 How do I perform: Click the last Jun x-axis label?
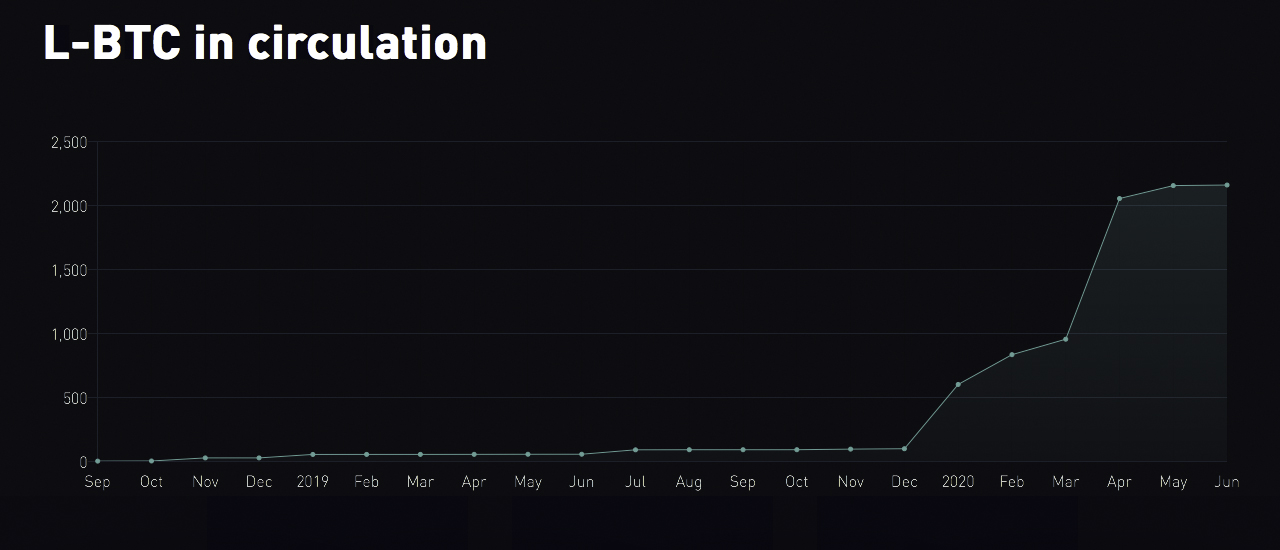(x=1227, y=482)
